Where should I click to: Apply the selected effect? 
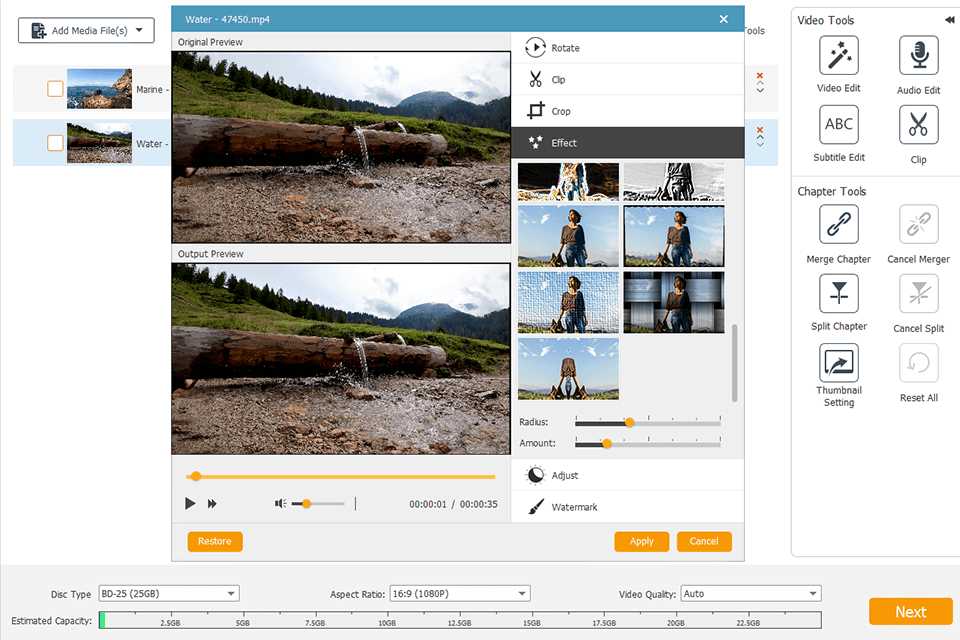641,541
